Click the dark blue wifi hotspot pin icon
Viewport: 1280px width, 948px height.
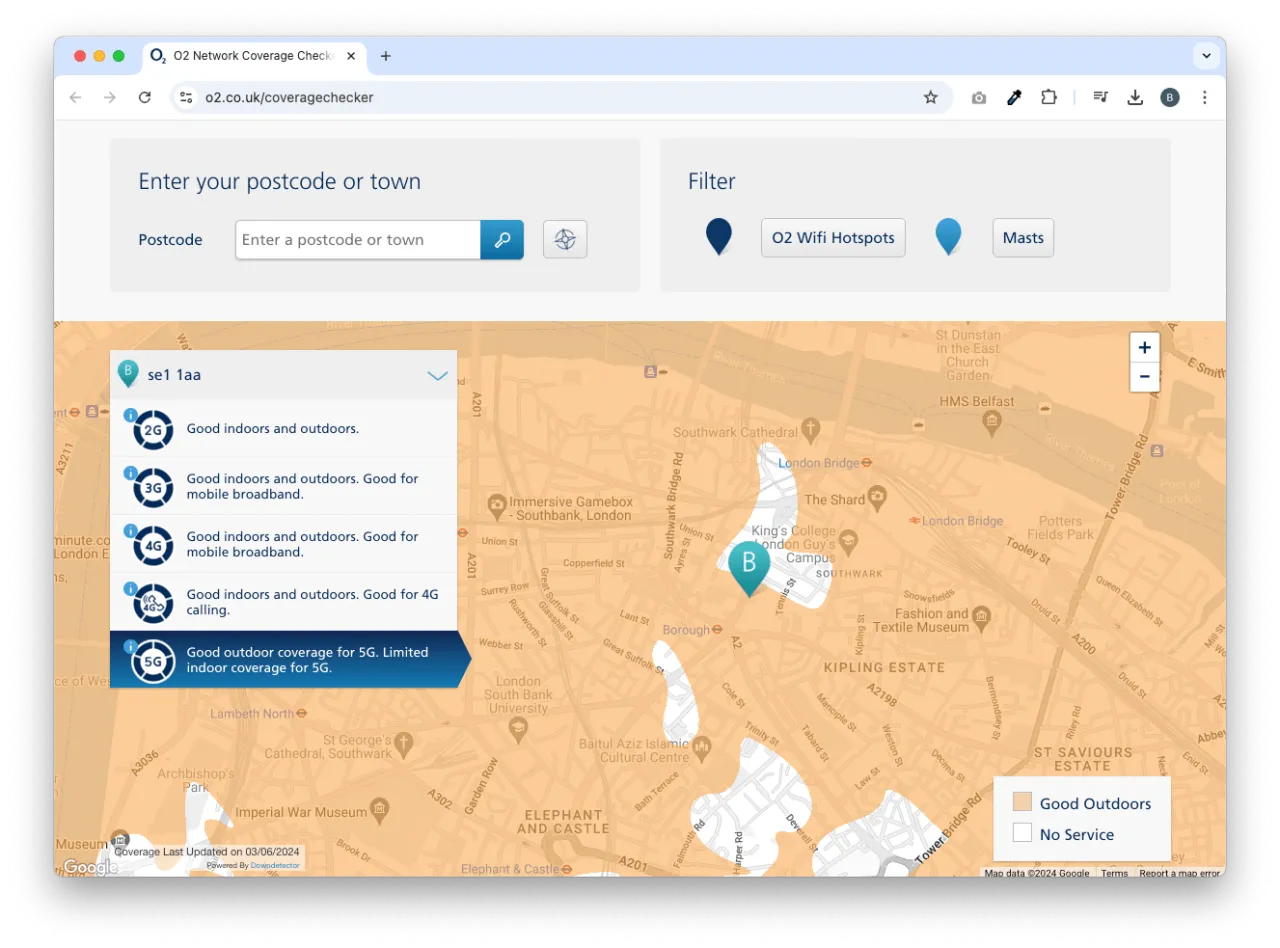click(719, 237)
